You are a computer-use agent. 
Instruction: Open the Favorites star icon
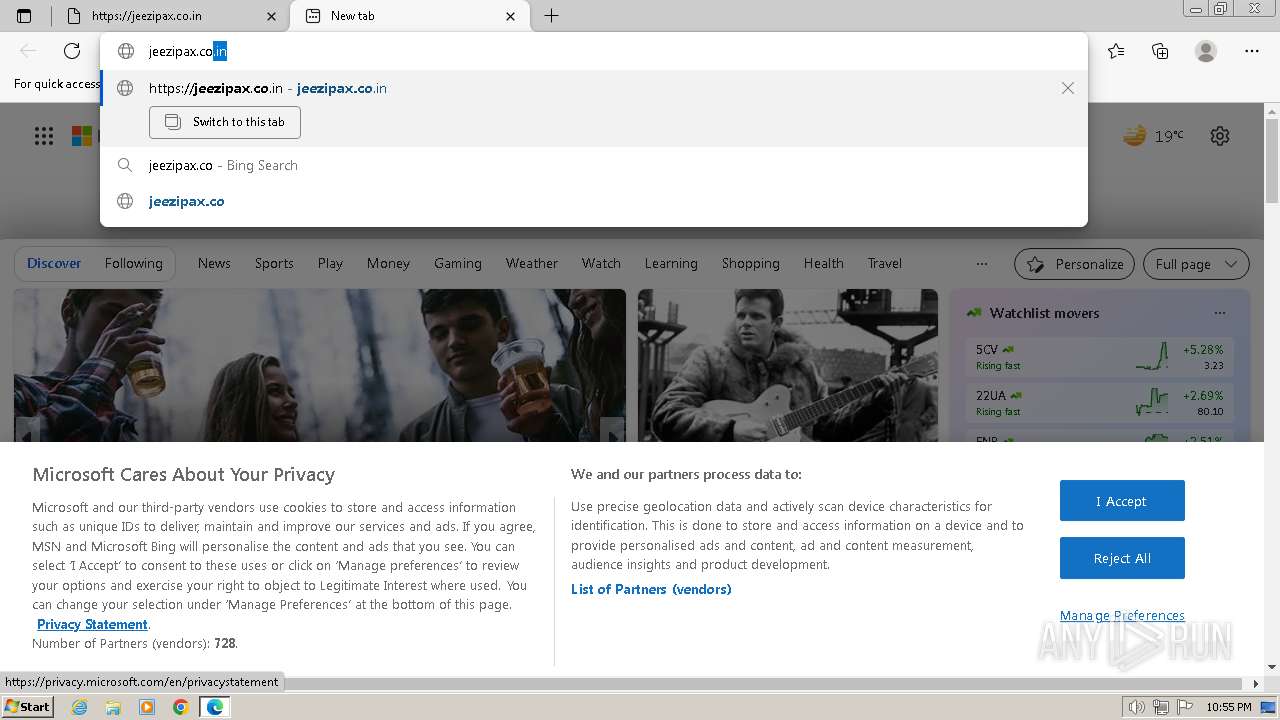pos(1116,51)
